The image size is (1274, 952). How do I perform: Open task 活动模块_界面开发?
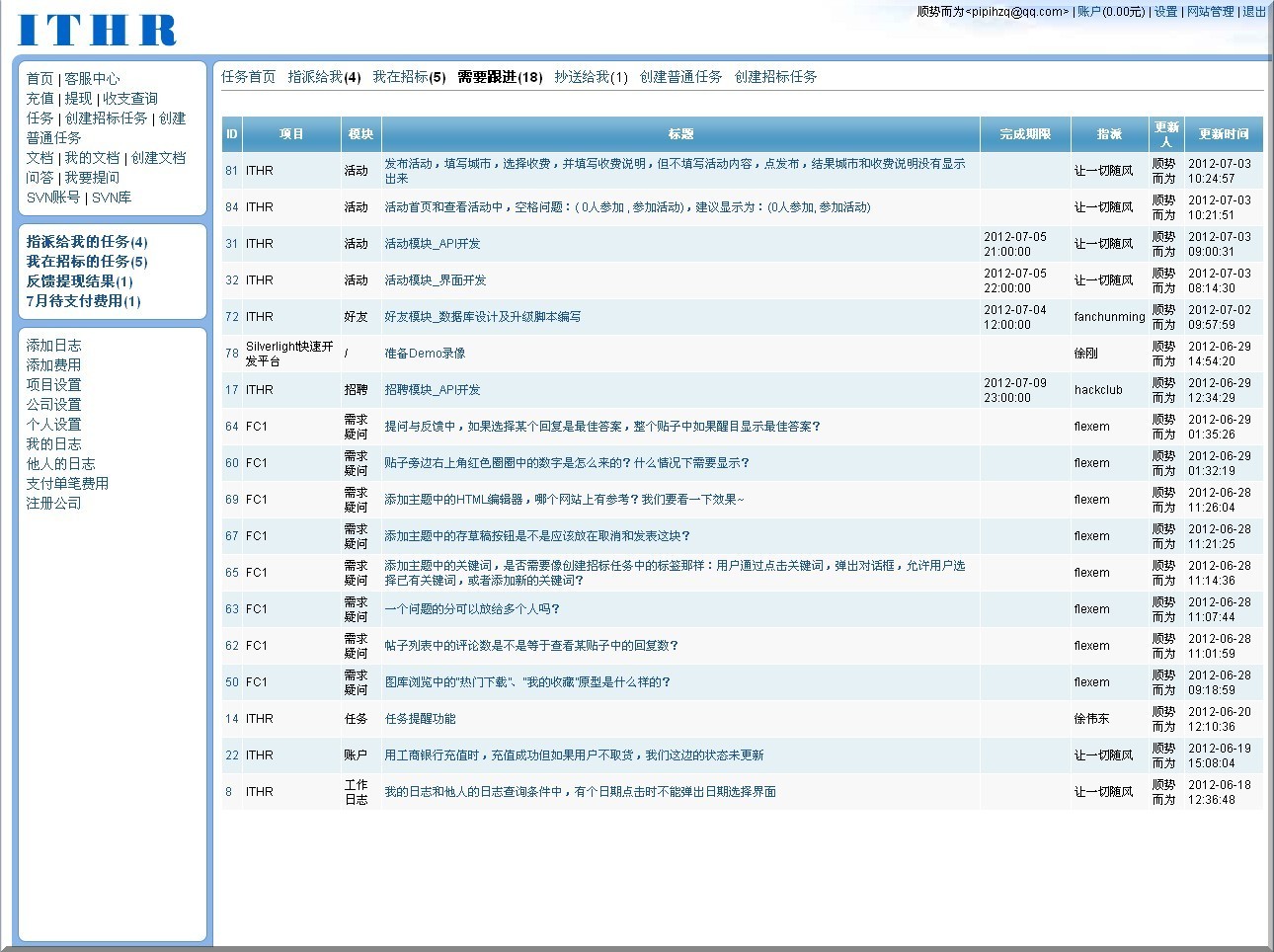(x=436, y=280)
